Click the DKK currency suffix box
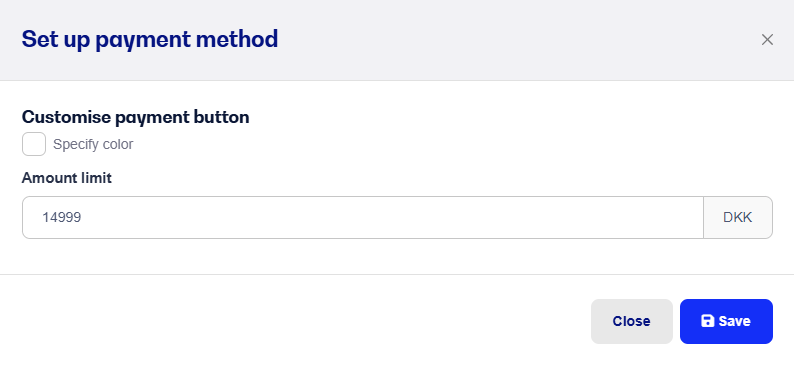Image resolution: width=794 pixels, height=365 pixels. (x=738, y=217)
